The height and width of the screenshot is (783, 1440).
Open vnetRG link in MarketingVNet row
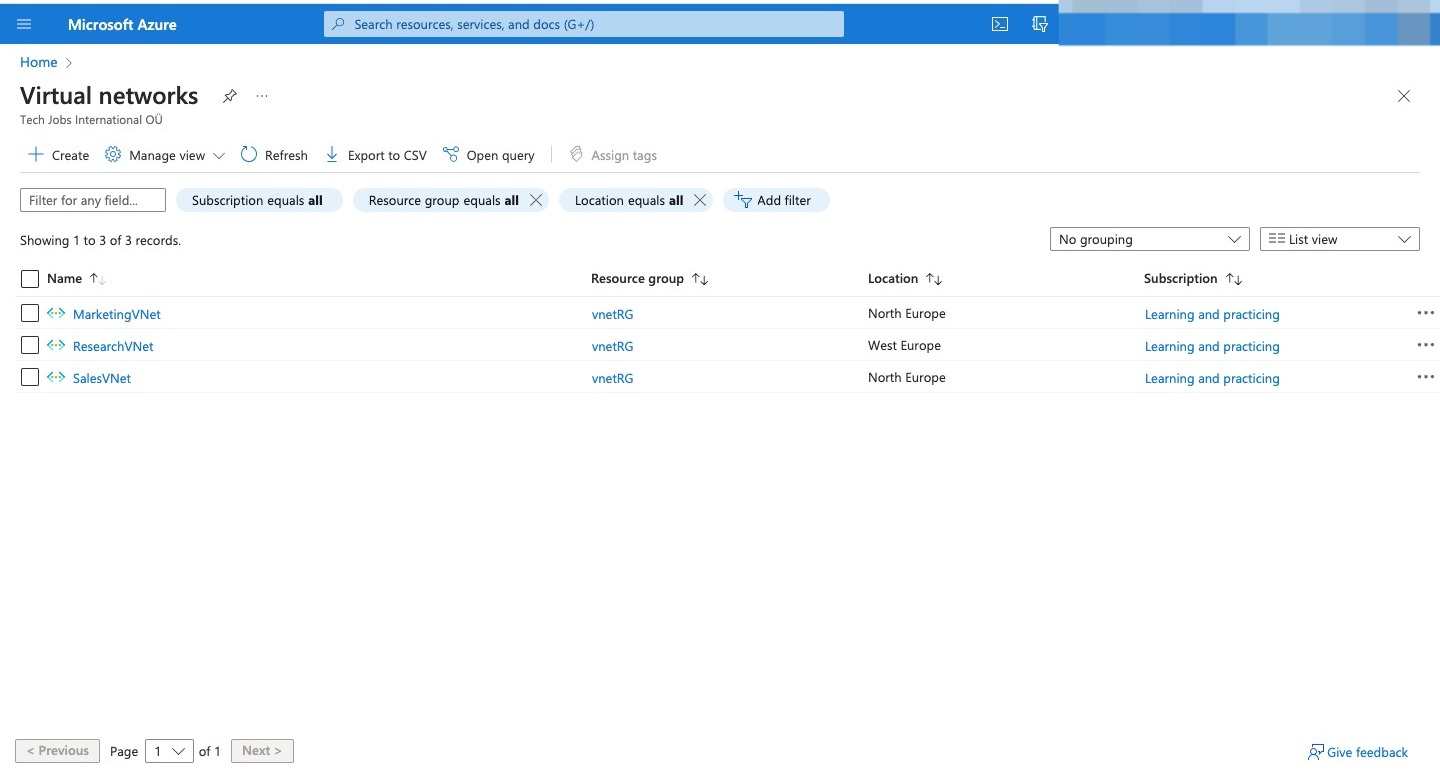pyautogui.click(x=612, y=314)
